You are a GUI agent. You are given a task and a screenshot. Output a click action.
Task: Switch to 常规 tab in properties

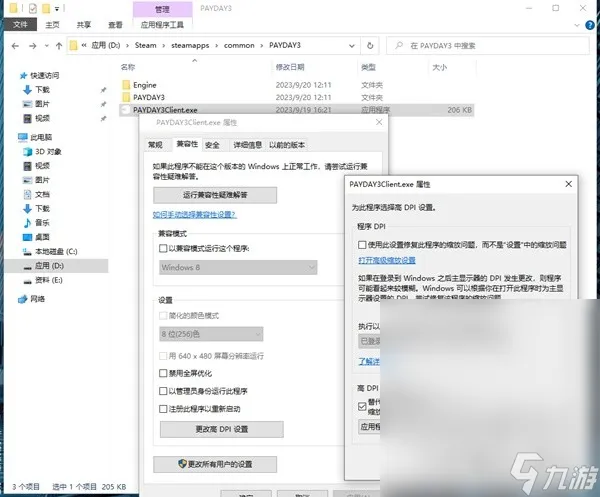click(x=155, y=145)
